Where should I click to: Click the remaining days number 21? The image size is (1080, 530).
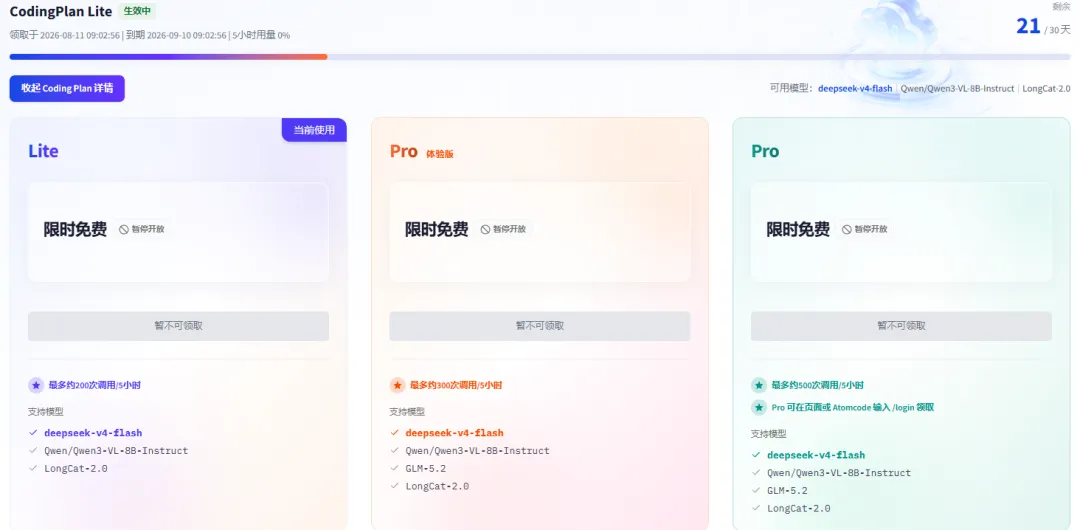1028,26
